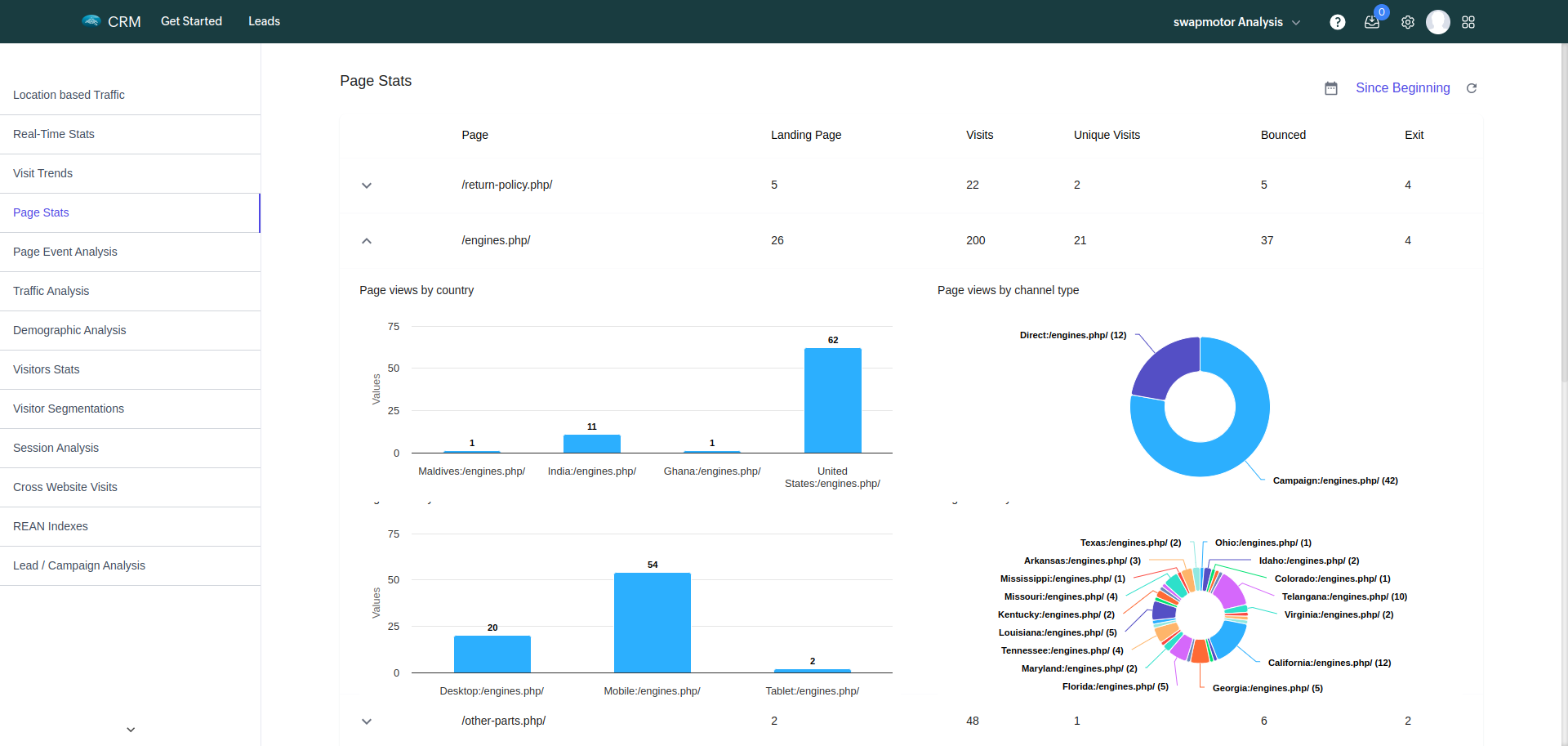
Task: Click the CRM logo icon
Action: pyautogui.click(x=91, y=20)
